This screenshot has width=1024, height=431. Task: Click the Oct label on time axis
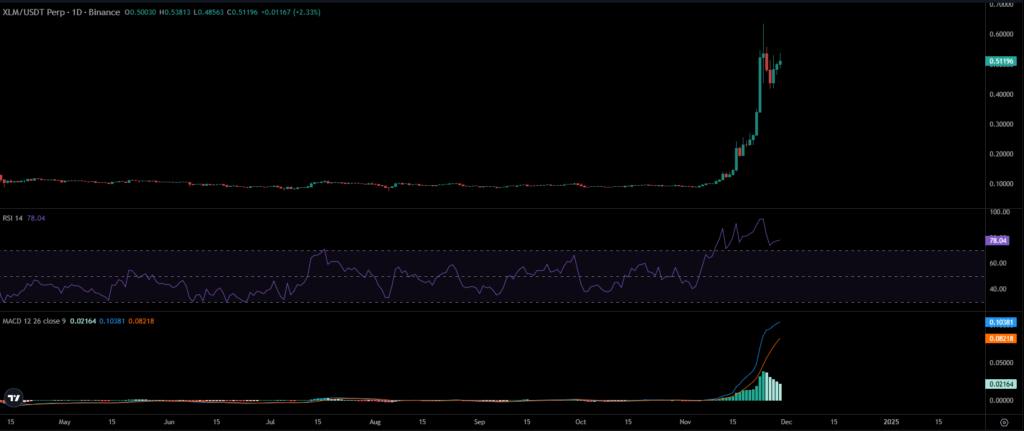click(x=581, y=422)
